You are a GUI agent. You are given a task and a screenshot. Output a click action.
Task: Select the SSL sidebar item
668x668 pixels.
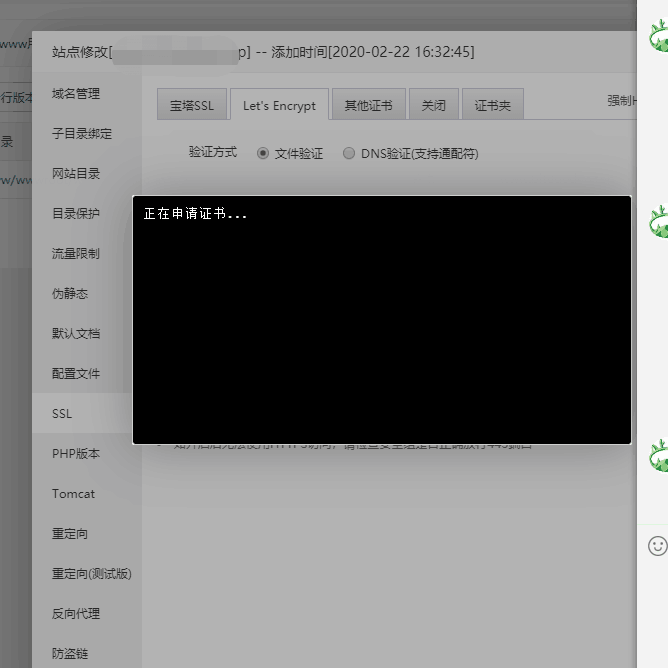(82, 413)
